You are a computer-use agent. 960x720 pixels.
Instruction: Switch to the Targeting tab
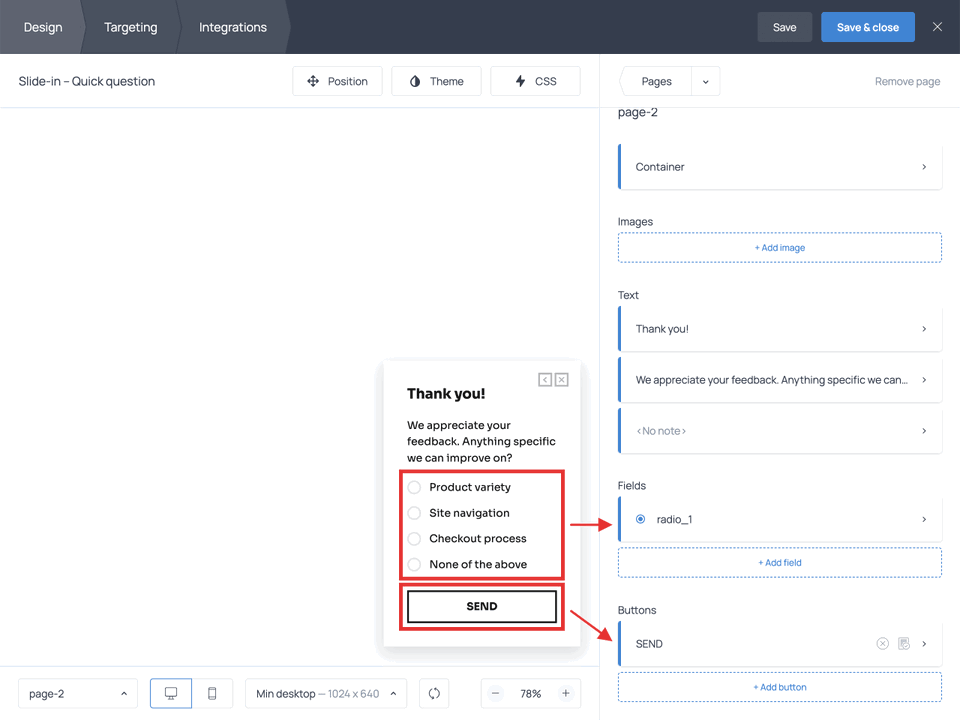tap(130, 27)
